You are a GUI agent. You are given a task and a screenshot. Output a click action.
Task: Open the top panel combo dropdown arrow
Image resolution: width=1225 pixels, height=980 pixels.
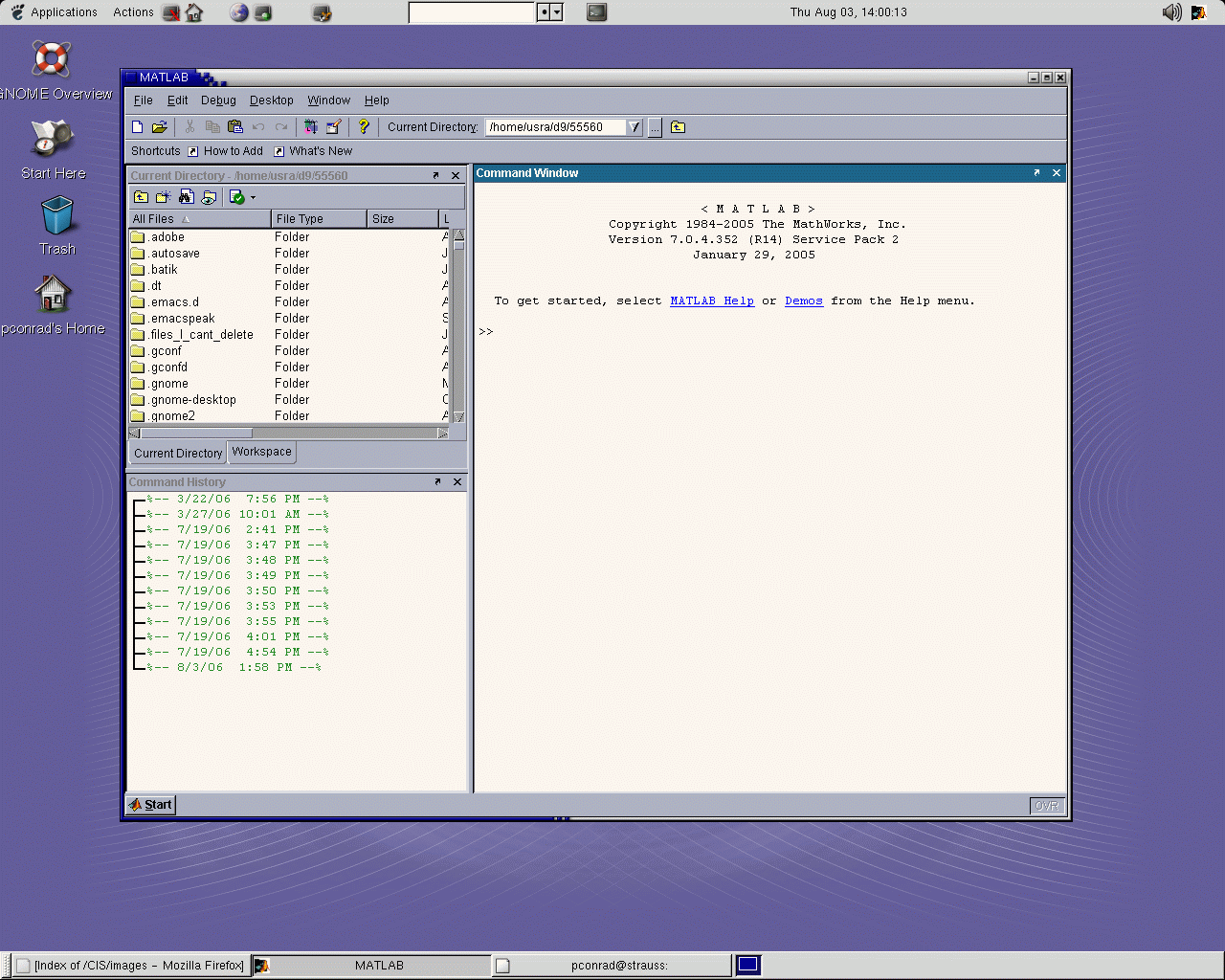coord(557,12)
